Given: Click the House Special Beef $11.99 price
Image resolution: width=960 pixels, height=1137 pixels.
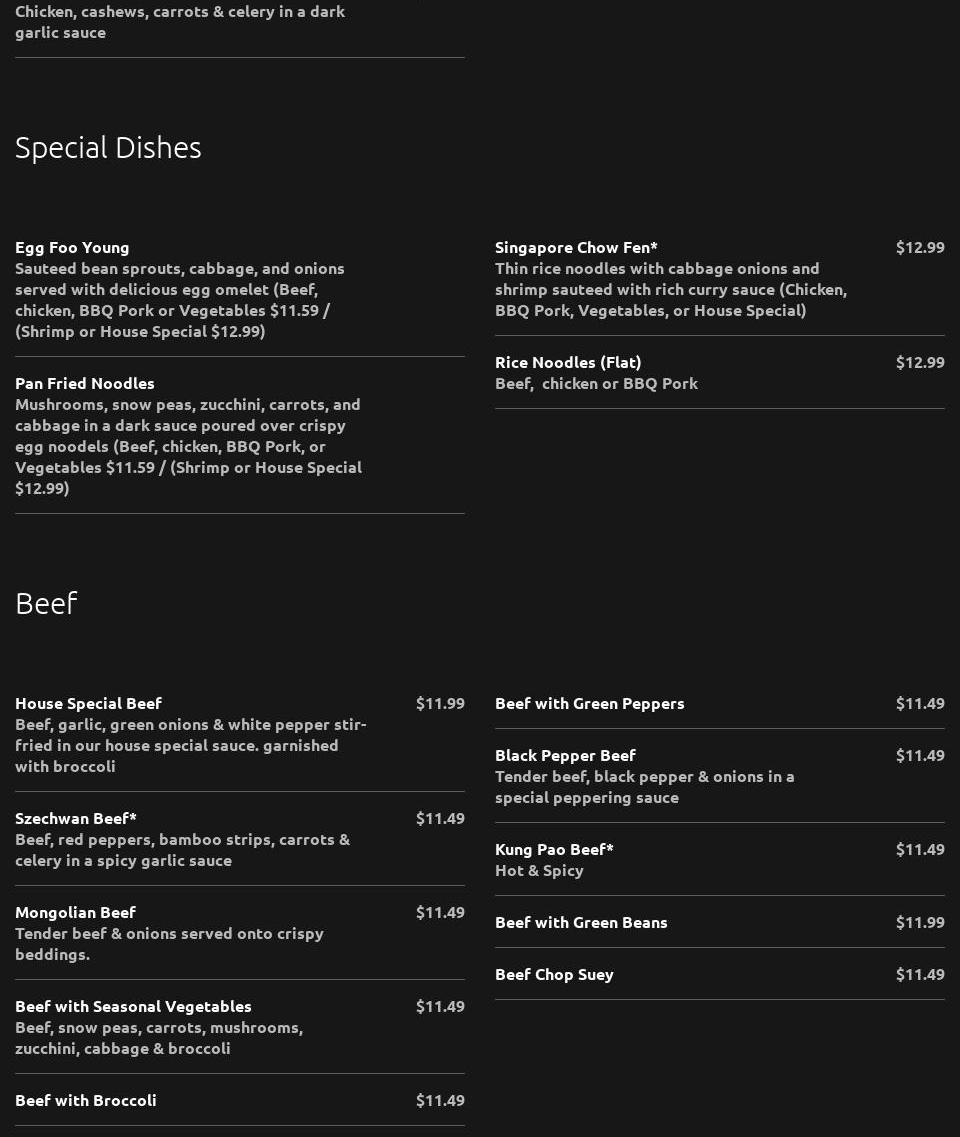Looking at the screenshot, I should point(440,703).
